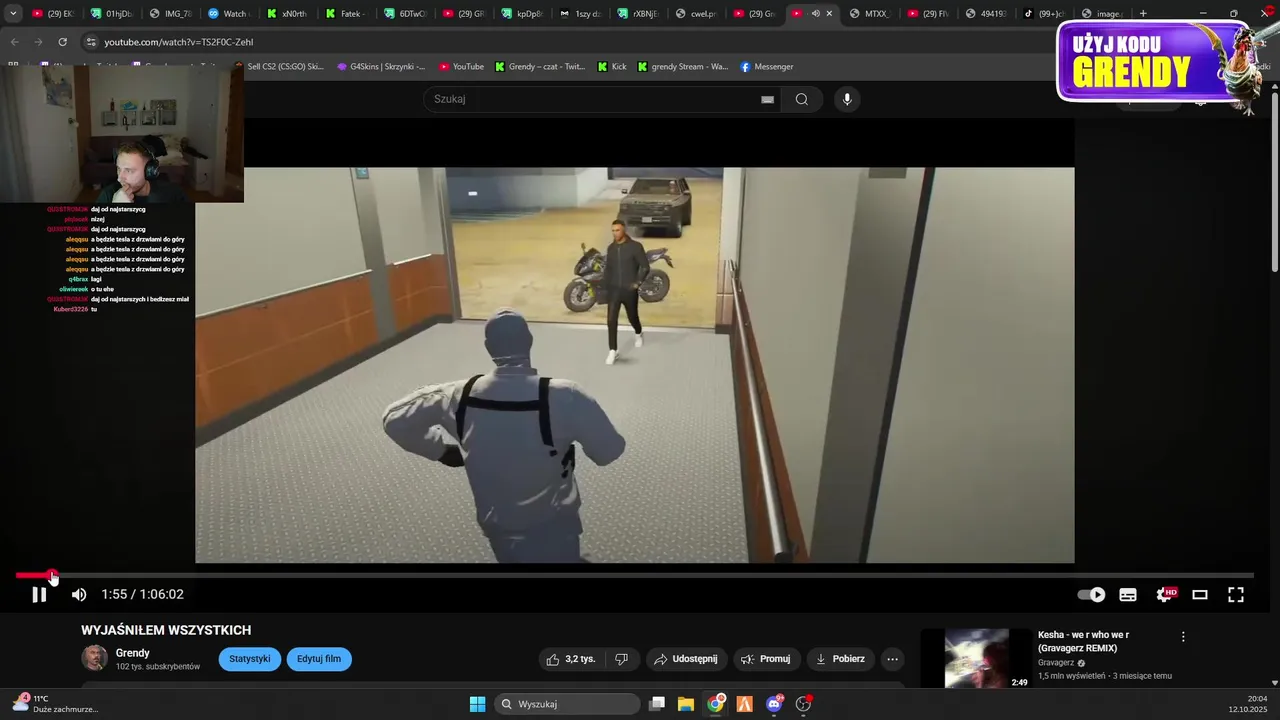This screenshot has height=720, width=1280.
Task: Switch to the (29) EK tab
Action: [x=53, y=14]
